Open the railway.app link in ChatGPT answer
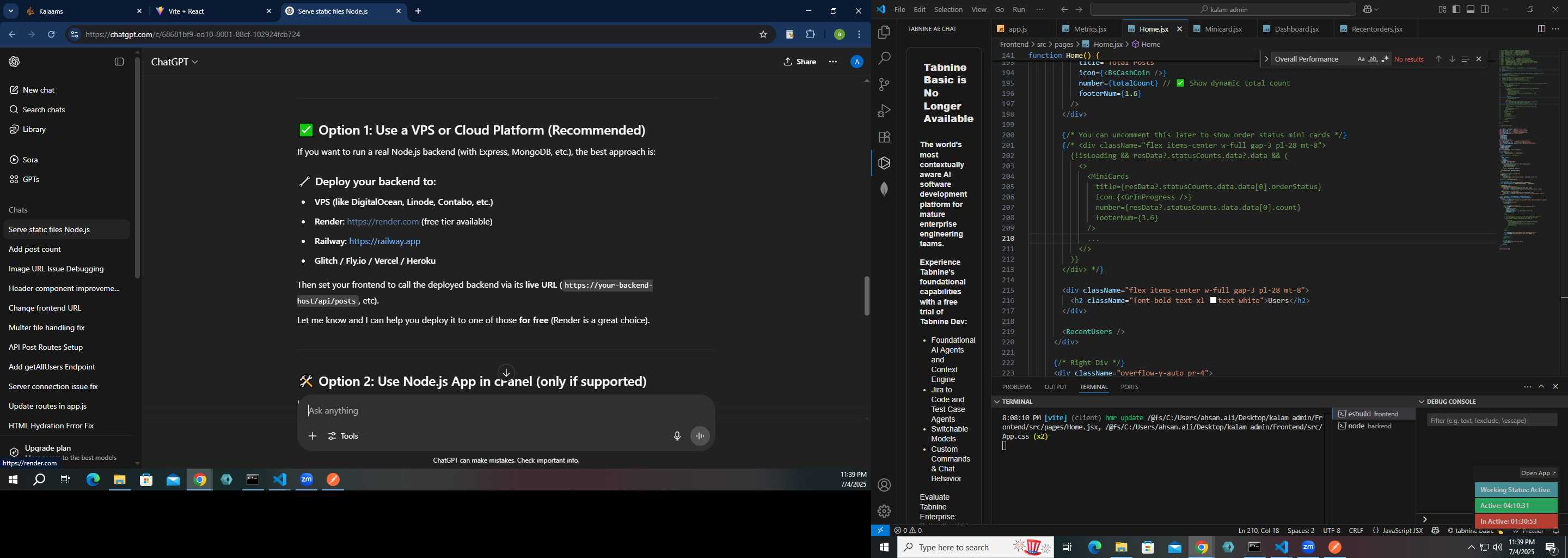This screenshot has height=558, width=1568. [x=385, y=241]
